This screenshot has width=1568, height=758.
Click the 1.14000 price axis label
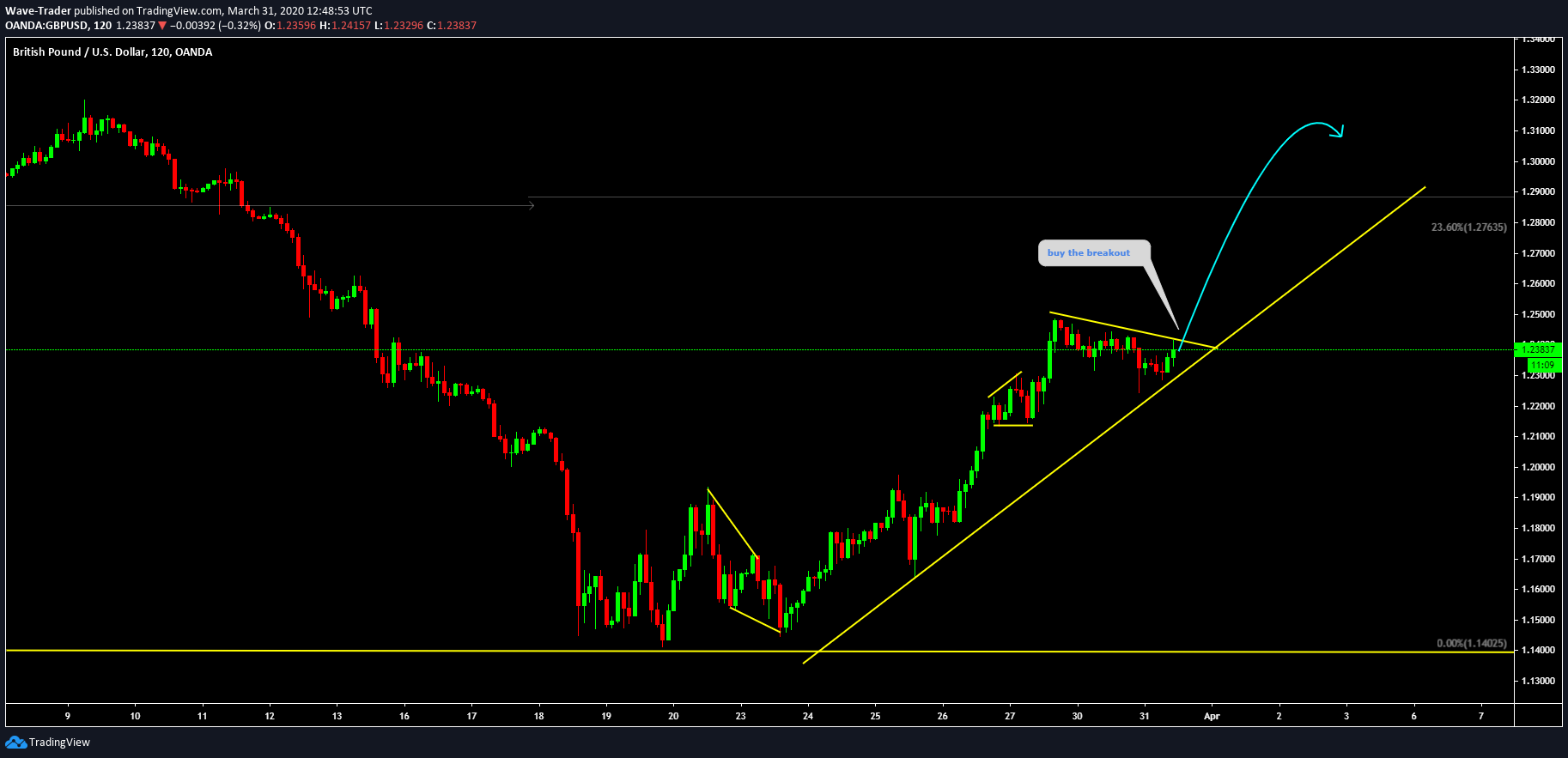point(1538,650)
